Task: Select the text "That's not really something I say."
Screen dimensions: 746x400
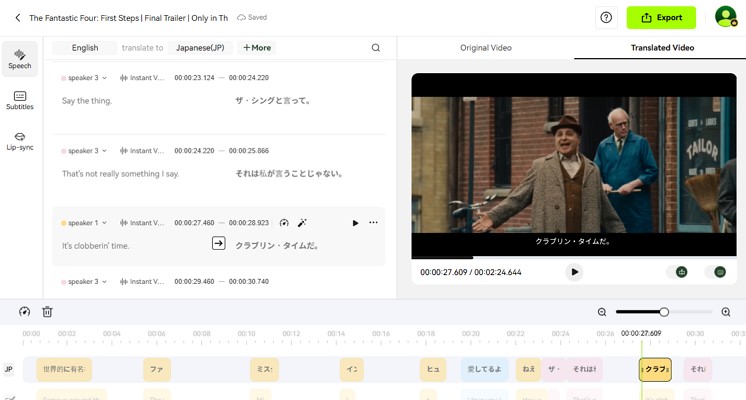Action: point(120,174)
